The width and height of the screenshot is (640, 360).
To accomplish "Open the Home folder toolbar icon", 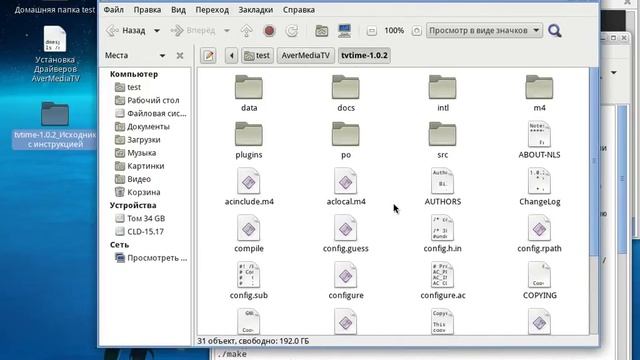I will 322,31.
